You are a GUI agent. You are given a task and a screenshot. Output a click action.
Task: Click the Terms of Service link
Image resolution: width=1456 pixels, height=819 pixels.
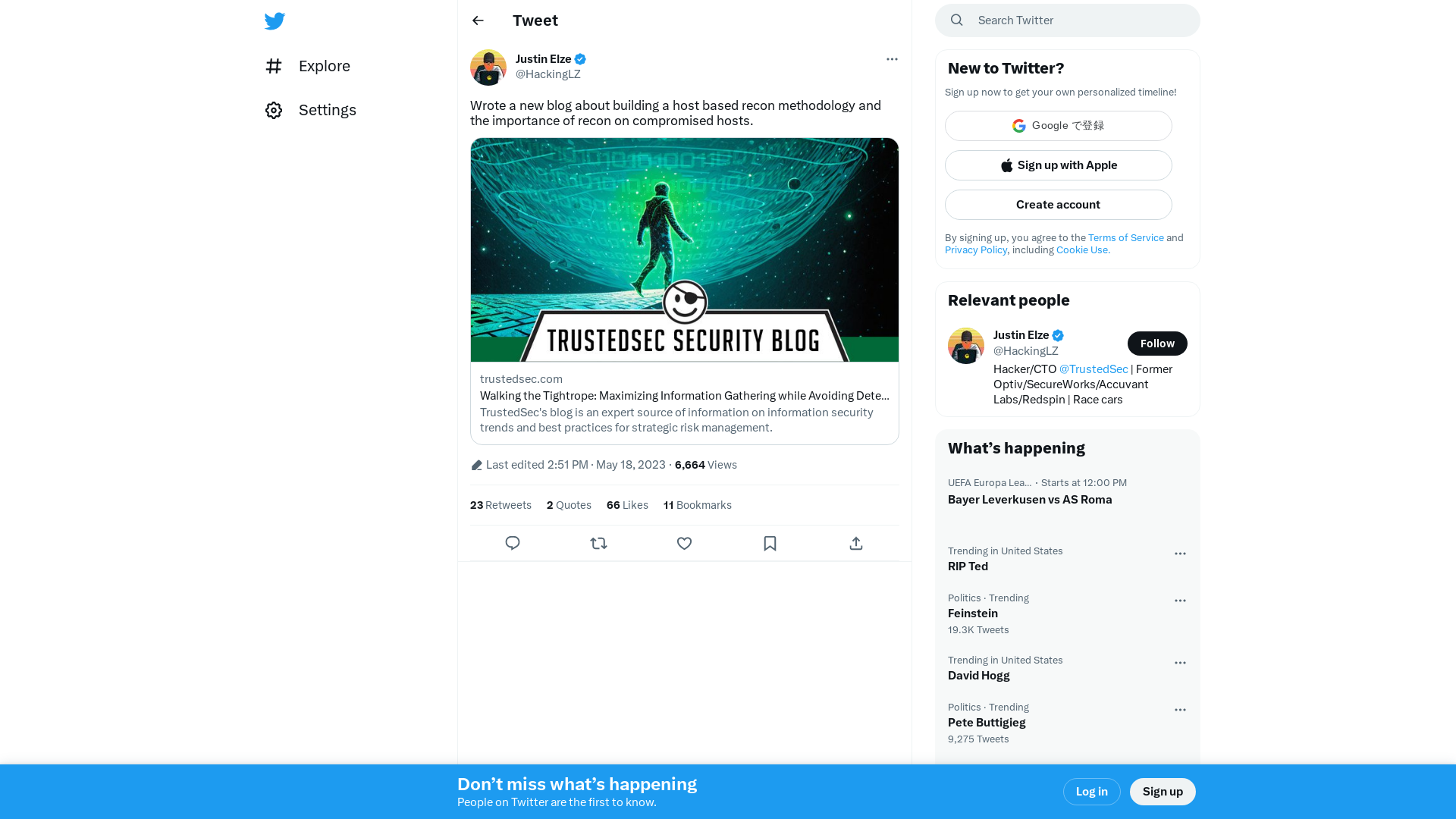click(1125, 237)
